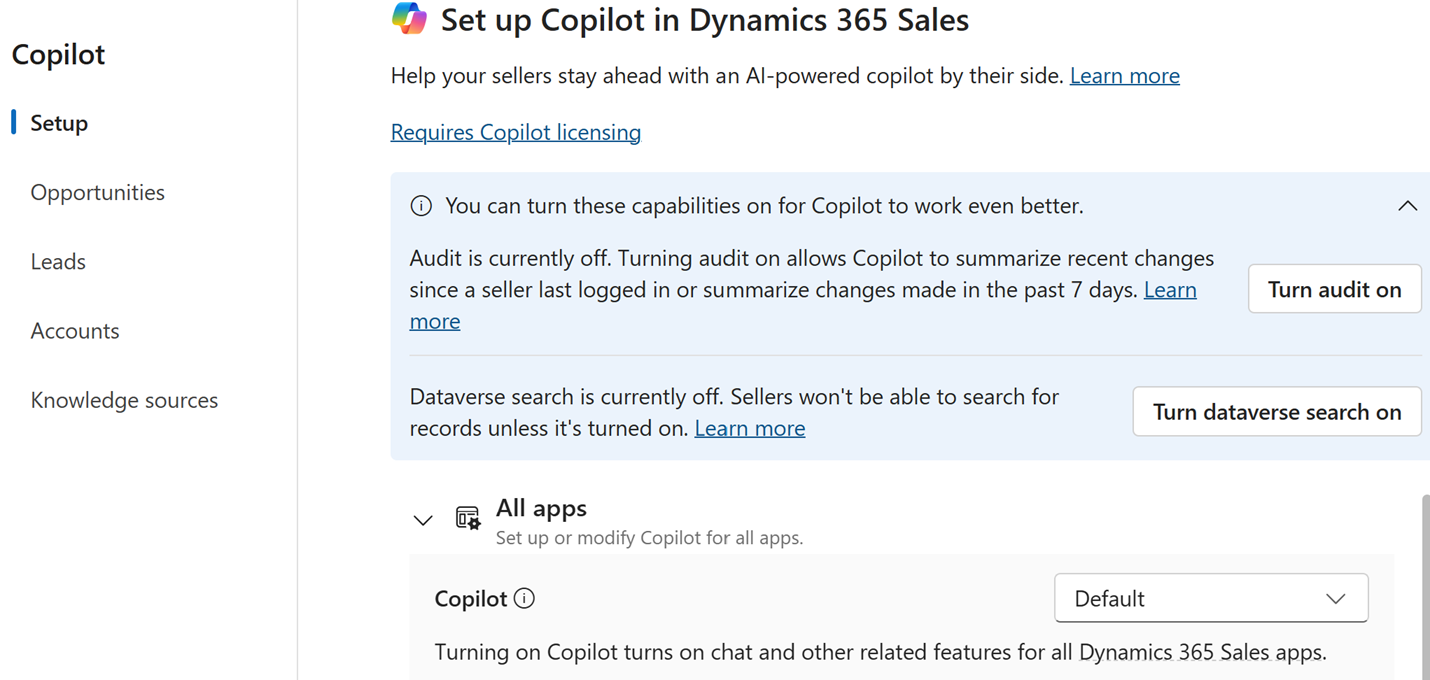Click the info icon next to the Copilot label
Viewport: 1430px width, 680px height.
click(524, 598)
